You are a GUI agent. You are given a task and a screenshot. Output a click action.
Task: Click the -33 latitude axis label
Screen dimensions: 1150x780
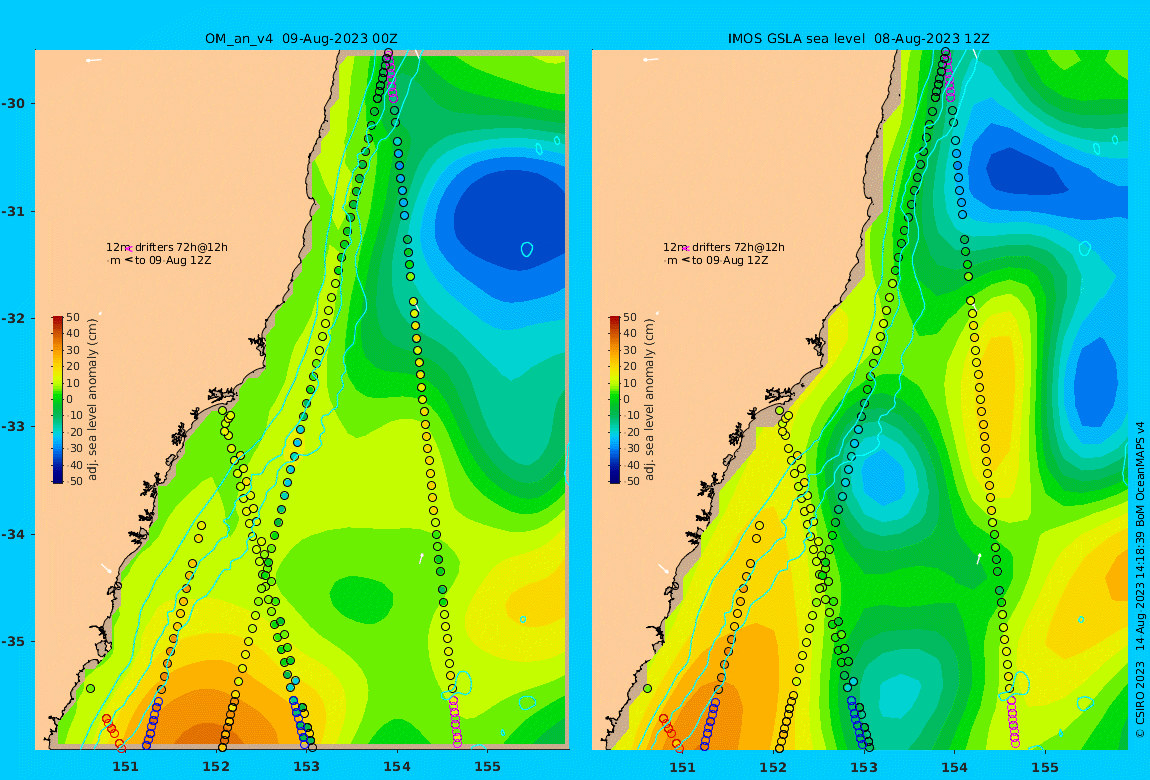(15, 426)
